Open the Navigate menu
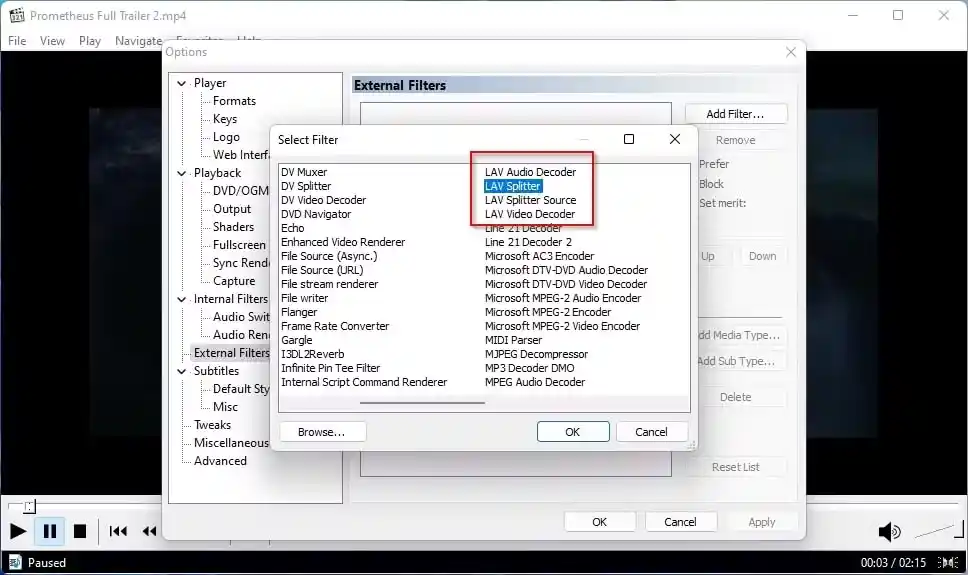The image size is (968, 575). click(x=138, y=41)
